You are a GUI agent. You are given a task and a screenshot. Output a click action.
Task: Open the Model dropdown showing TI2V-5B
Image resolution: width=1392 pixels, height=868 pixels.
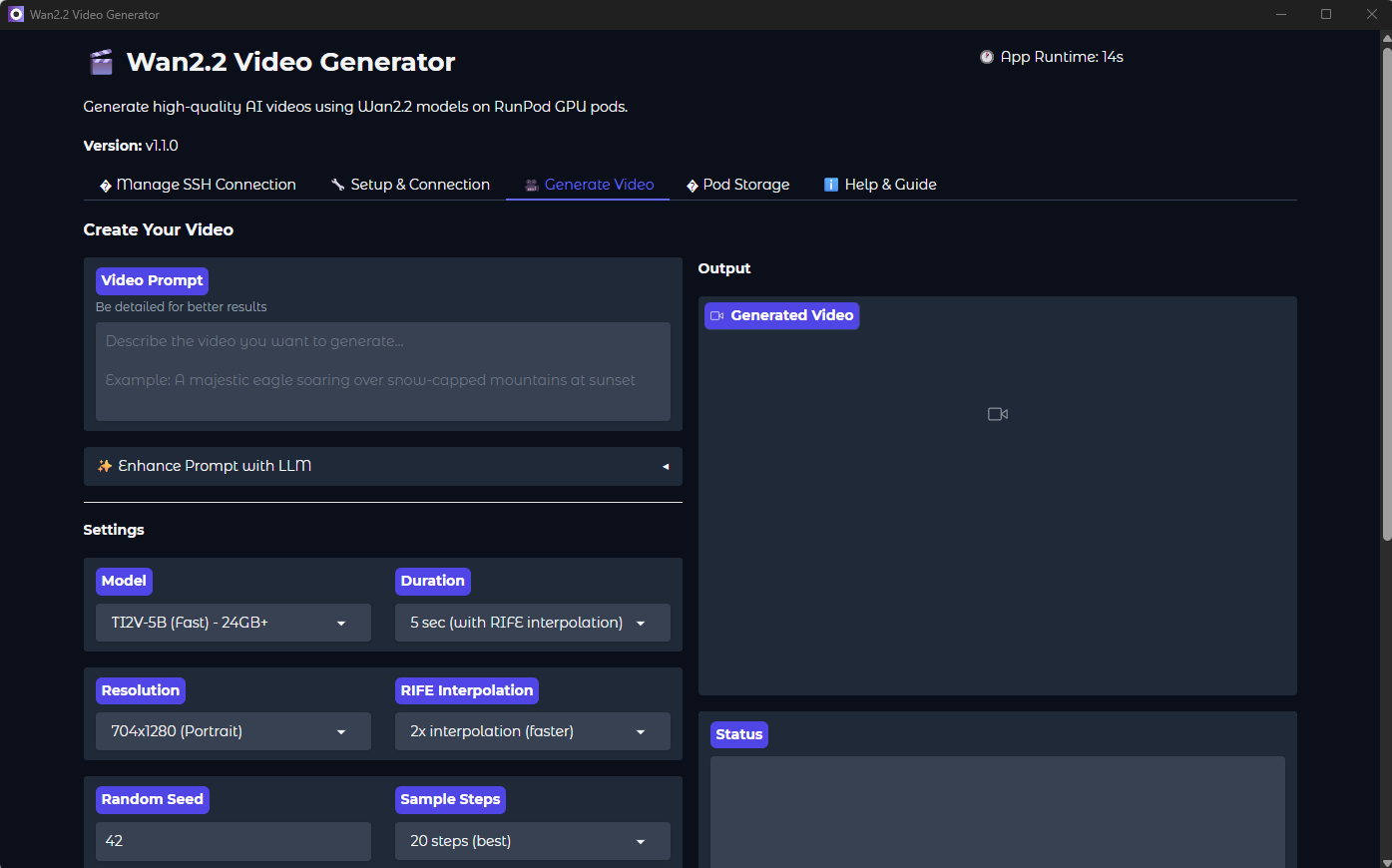pyautogui.click(x=233, y=623)
